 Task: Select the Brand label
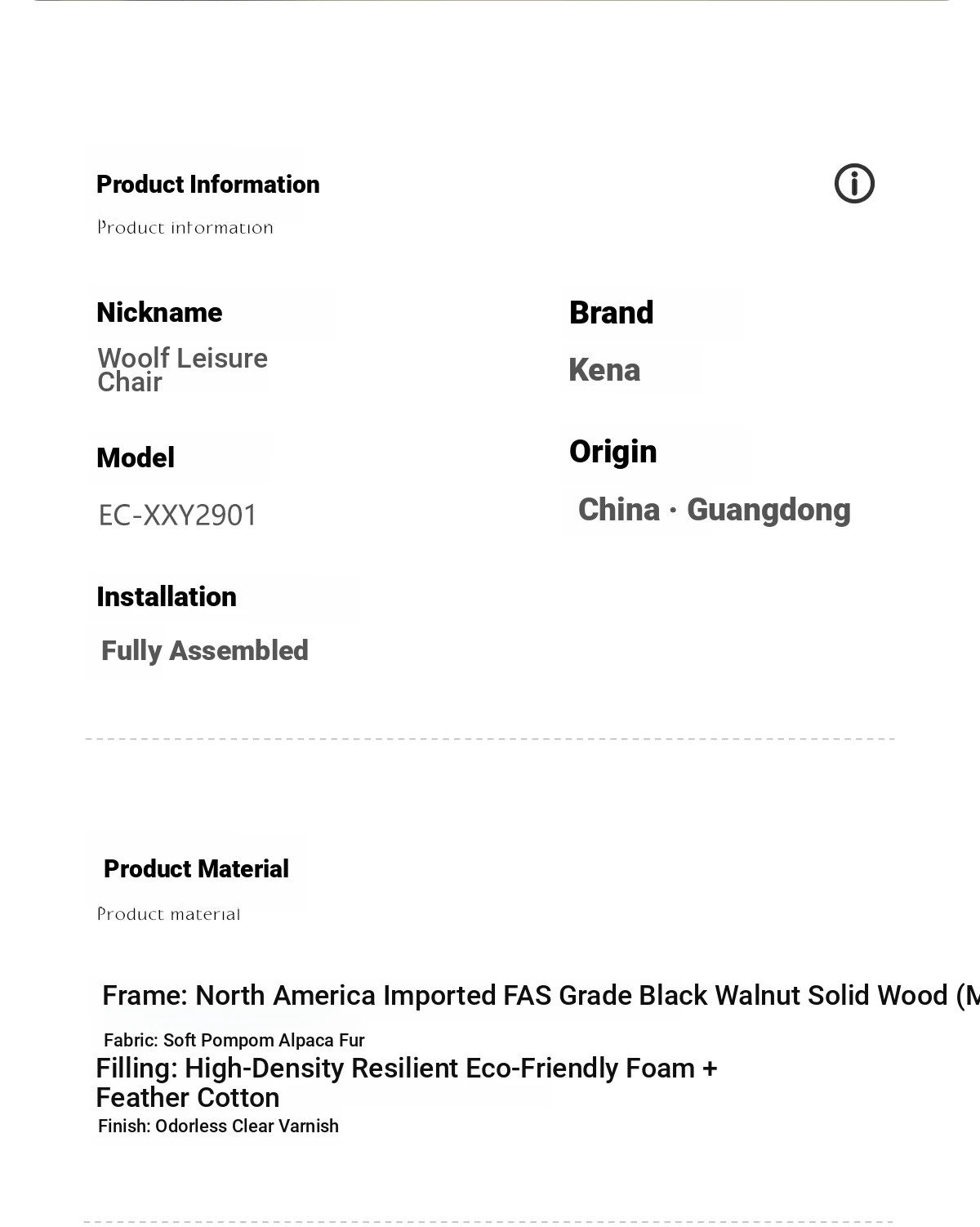pos(611,313)
